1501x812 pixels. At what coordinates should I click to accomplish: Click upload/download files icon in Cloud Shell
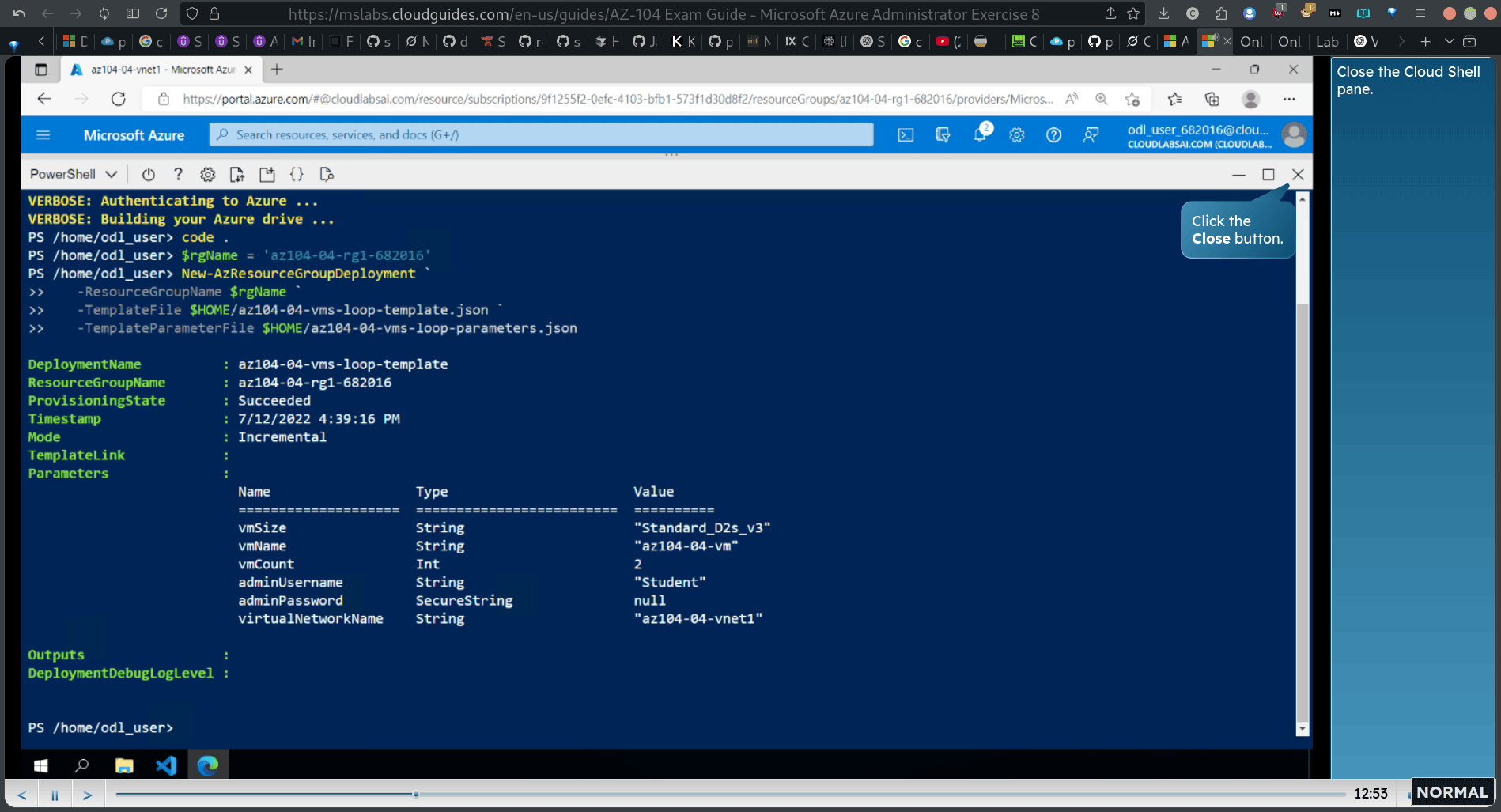point(236,175)
